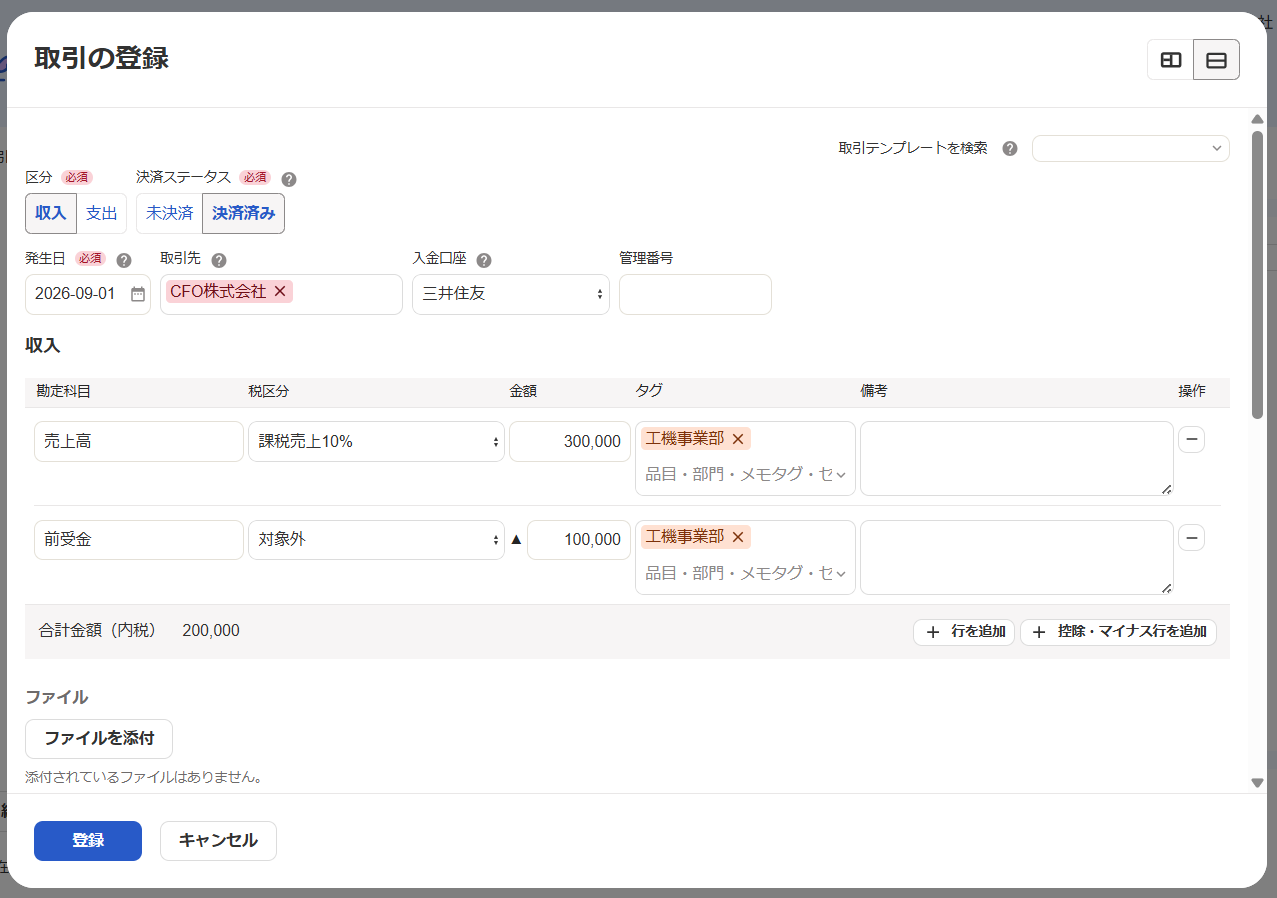The width and height of the screenshot is (1277, 898).
Task: Open help icon beside 発生日
Action: (124, 260)
